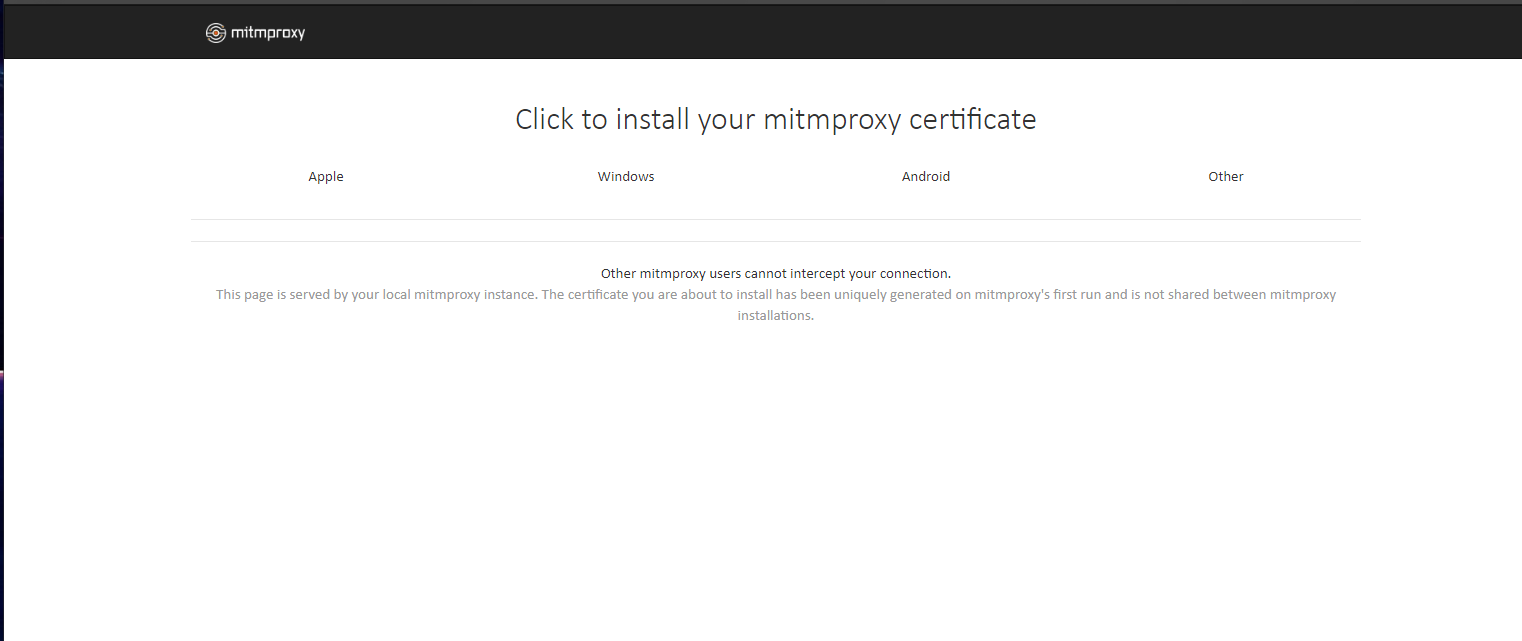1522x641 pixels.
Task: Open the Android certificate instructions
Action: pyautogui.click(x=926, y=176)
